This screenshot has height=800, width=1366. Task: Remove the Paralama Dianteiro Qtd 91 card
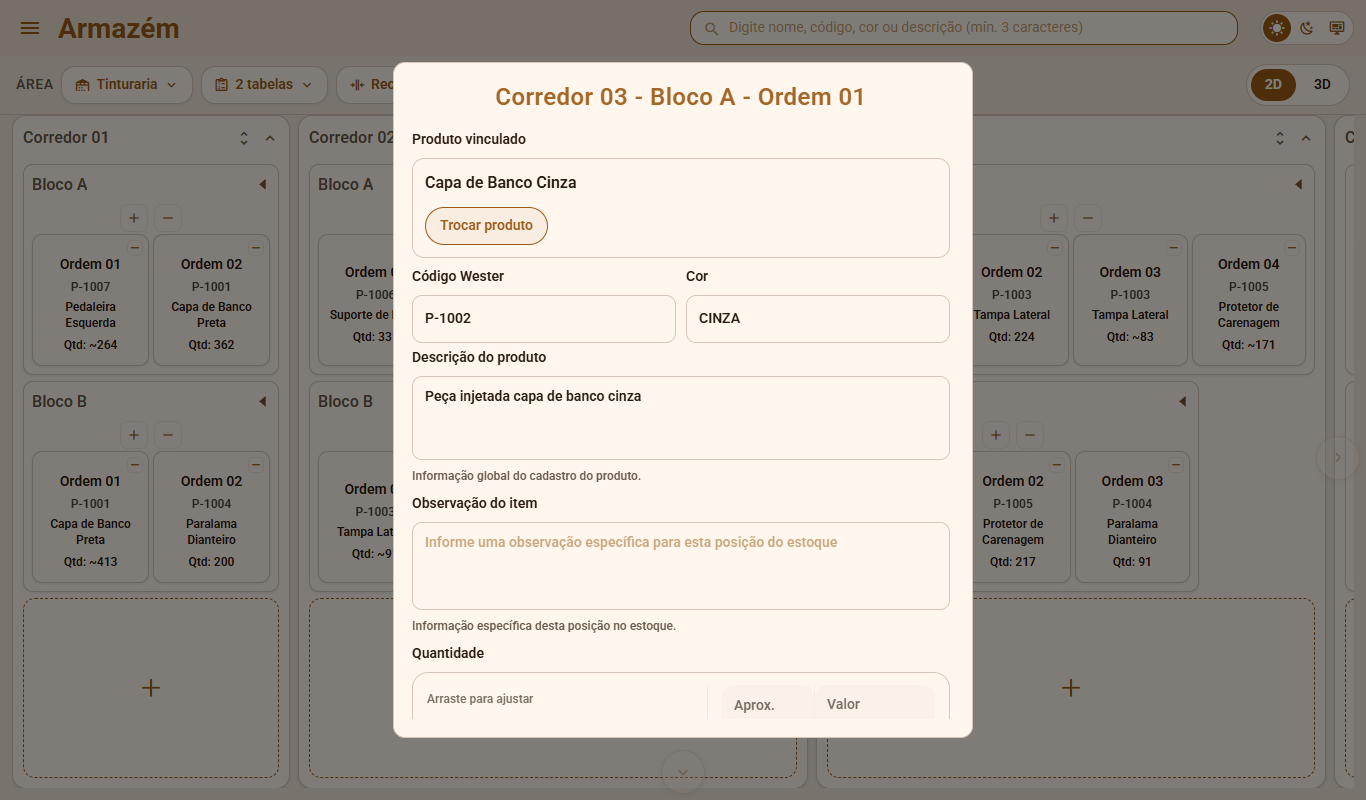tap(1176, 464)
